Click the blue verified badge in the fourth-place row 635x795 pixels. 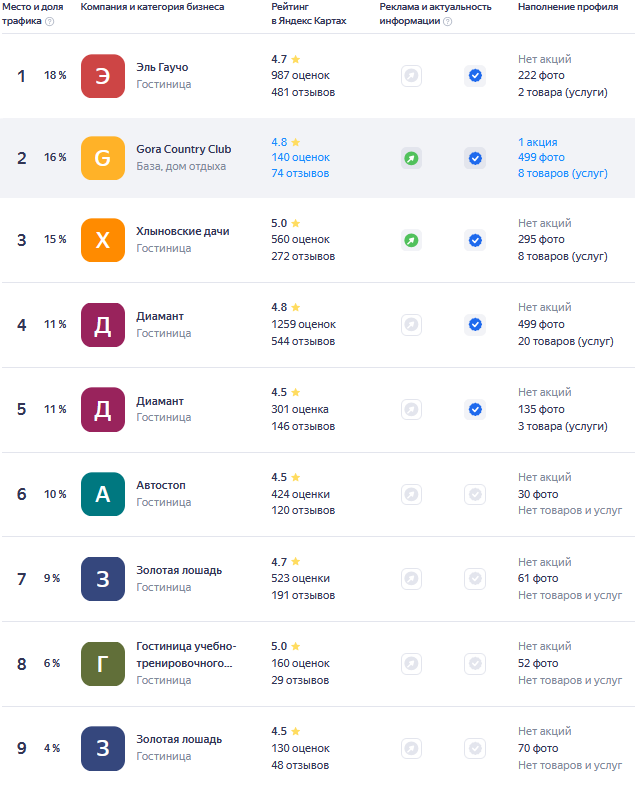coord(475,324)
